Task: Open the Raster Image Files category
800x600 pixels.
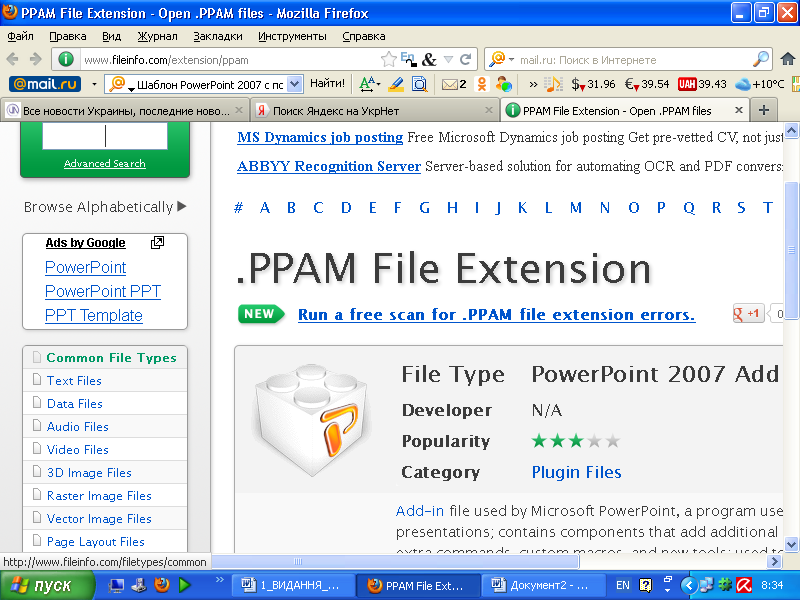Action: [99, 495]
